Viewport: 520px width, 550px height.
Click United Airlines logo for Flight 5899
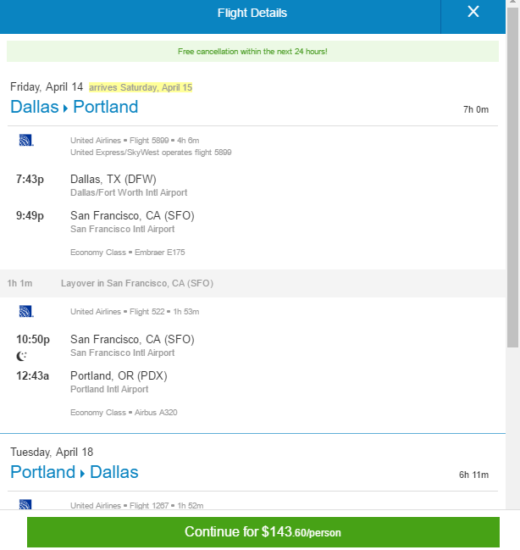26,140
